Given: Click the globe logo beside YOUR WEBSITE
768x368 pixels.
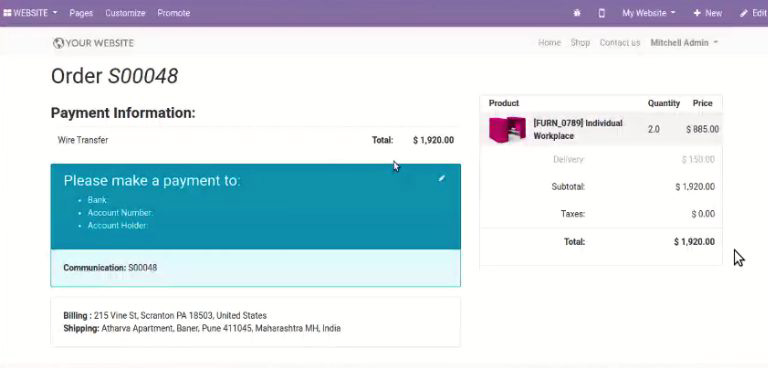Looking at the screenshot, I should pyautogui.click(x=58, y=43).
